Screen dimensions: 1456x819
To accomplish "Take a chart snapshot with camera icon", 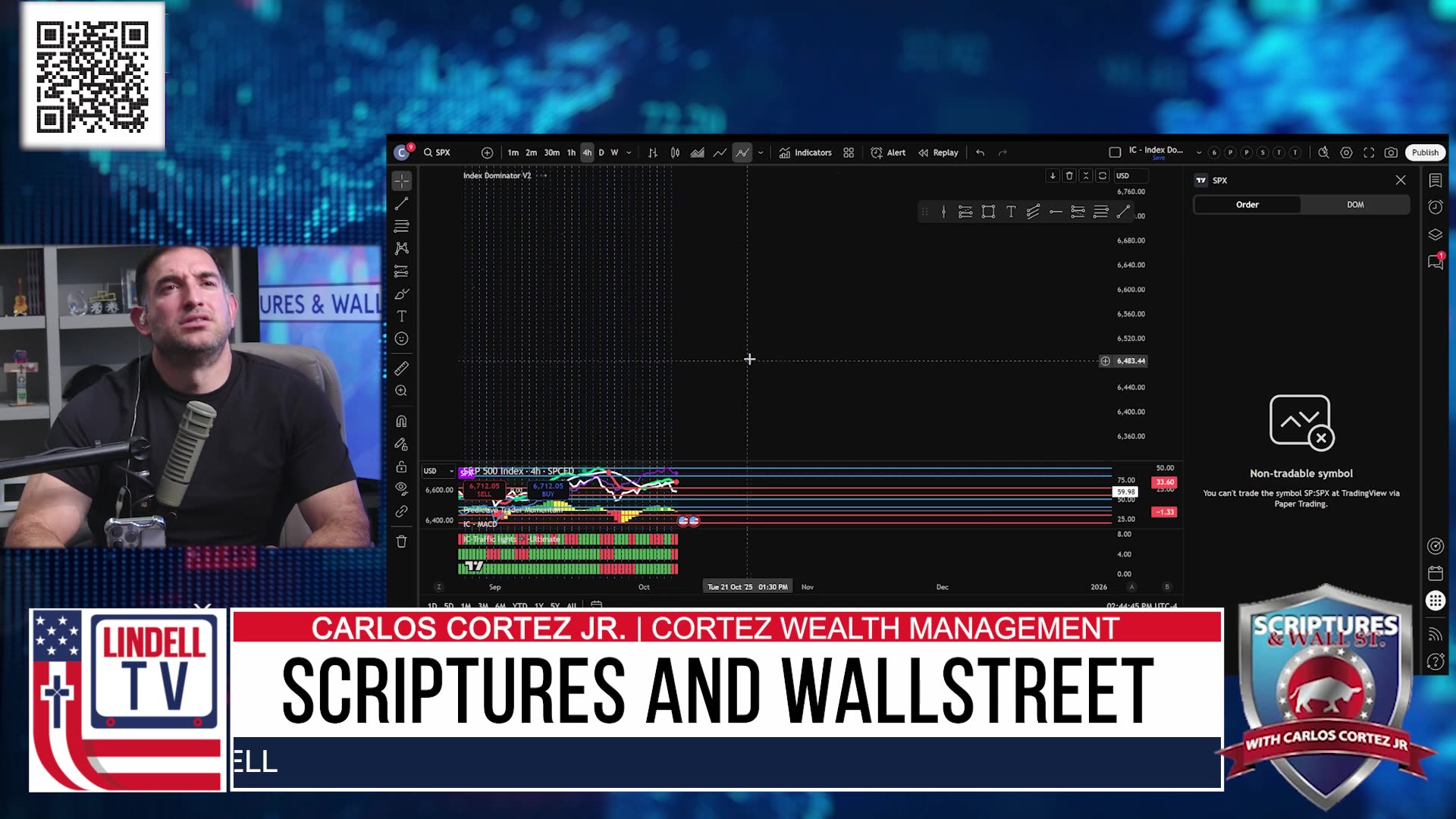I will click(x=1391, y=152).
